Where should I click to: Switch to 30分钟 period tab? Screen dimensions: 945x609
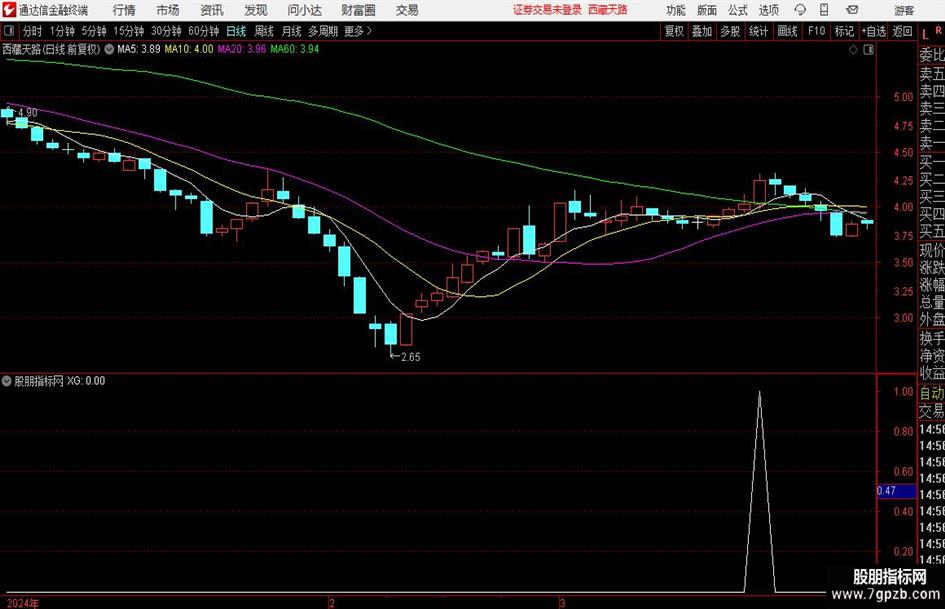pos(166,31)
